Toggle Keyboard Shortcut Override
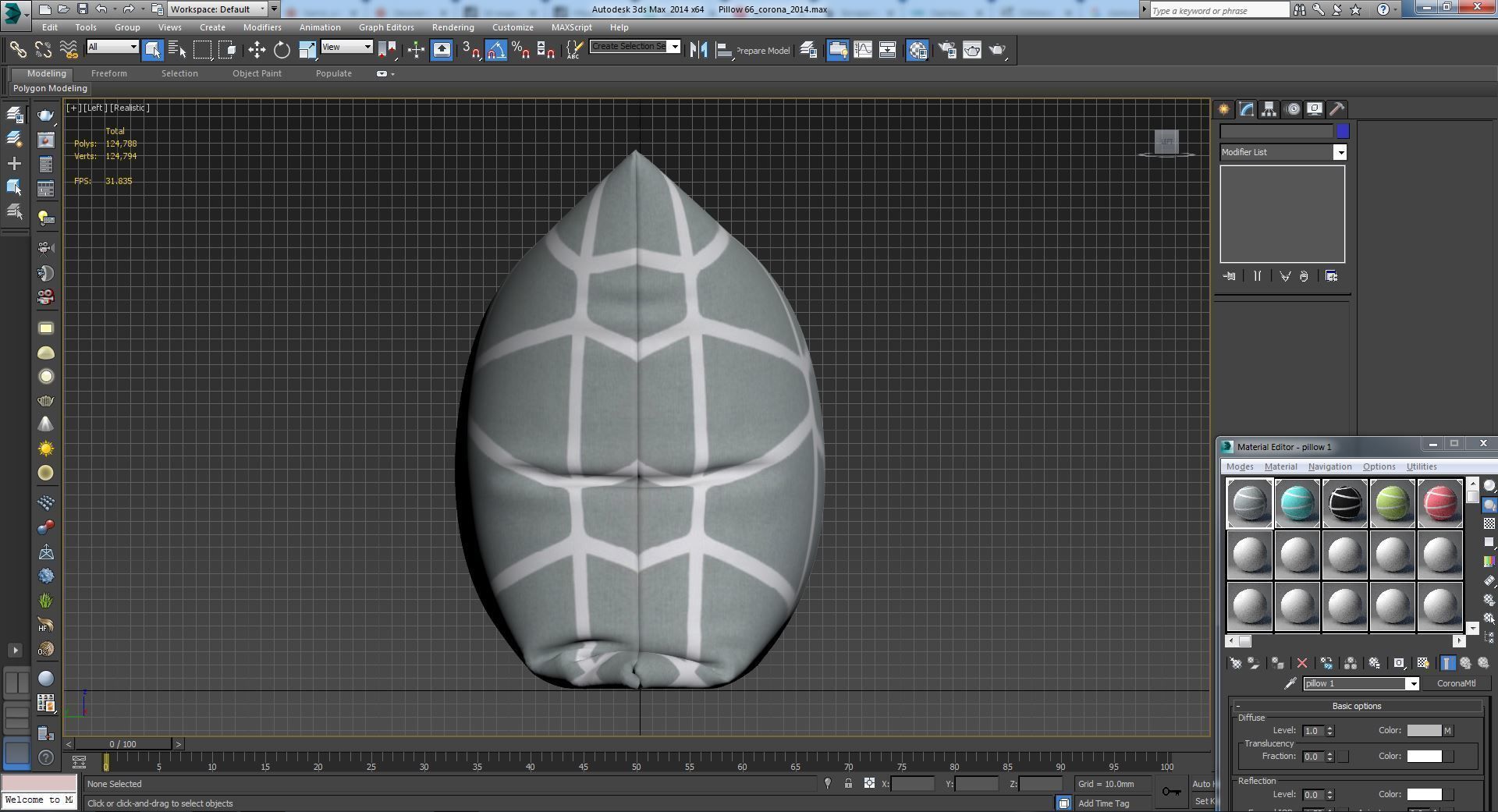 click(x=442, y=50)
